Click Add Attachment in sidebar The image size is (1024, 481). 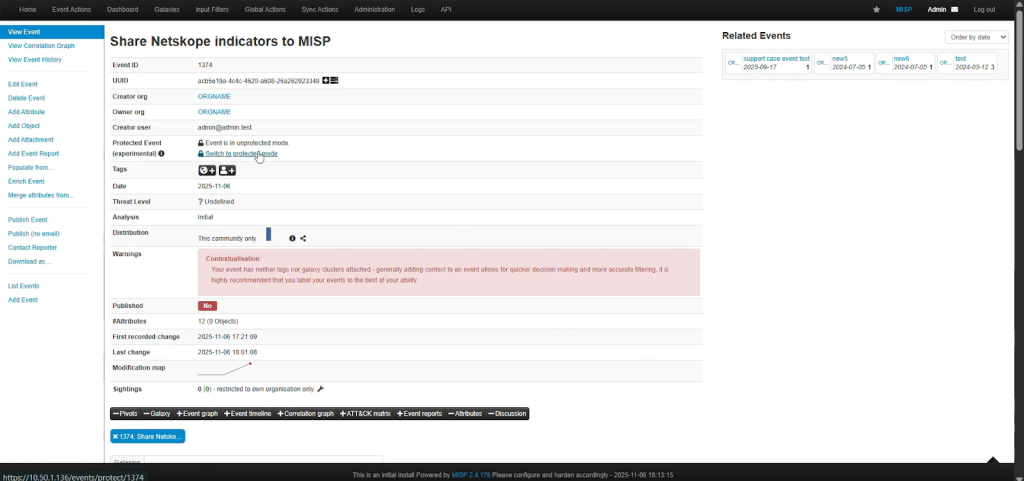[x=31, y=140]
